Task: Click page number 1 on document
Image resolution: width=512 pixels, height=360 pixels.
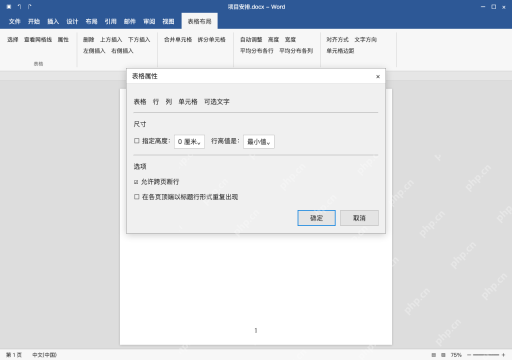Action: coord(256,330)
